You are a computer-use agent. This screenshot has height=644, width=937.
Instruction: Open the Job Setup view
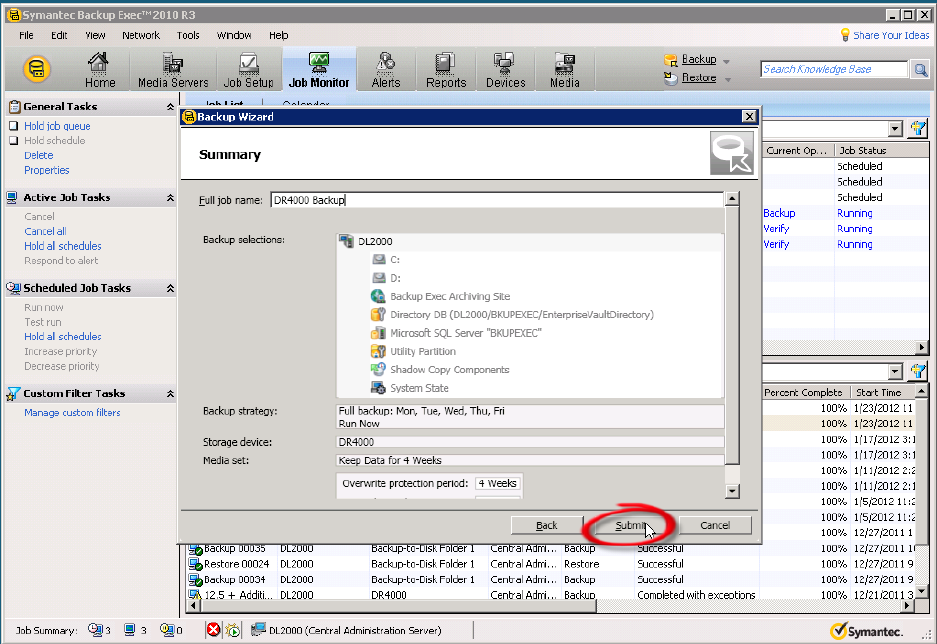tap(248, 69)
